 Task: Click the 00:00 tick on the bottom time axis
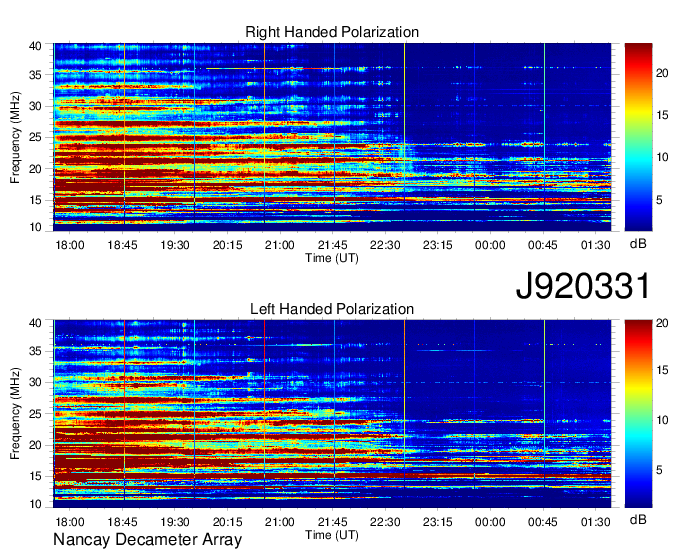click(490, 522)
